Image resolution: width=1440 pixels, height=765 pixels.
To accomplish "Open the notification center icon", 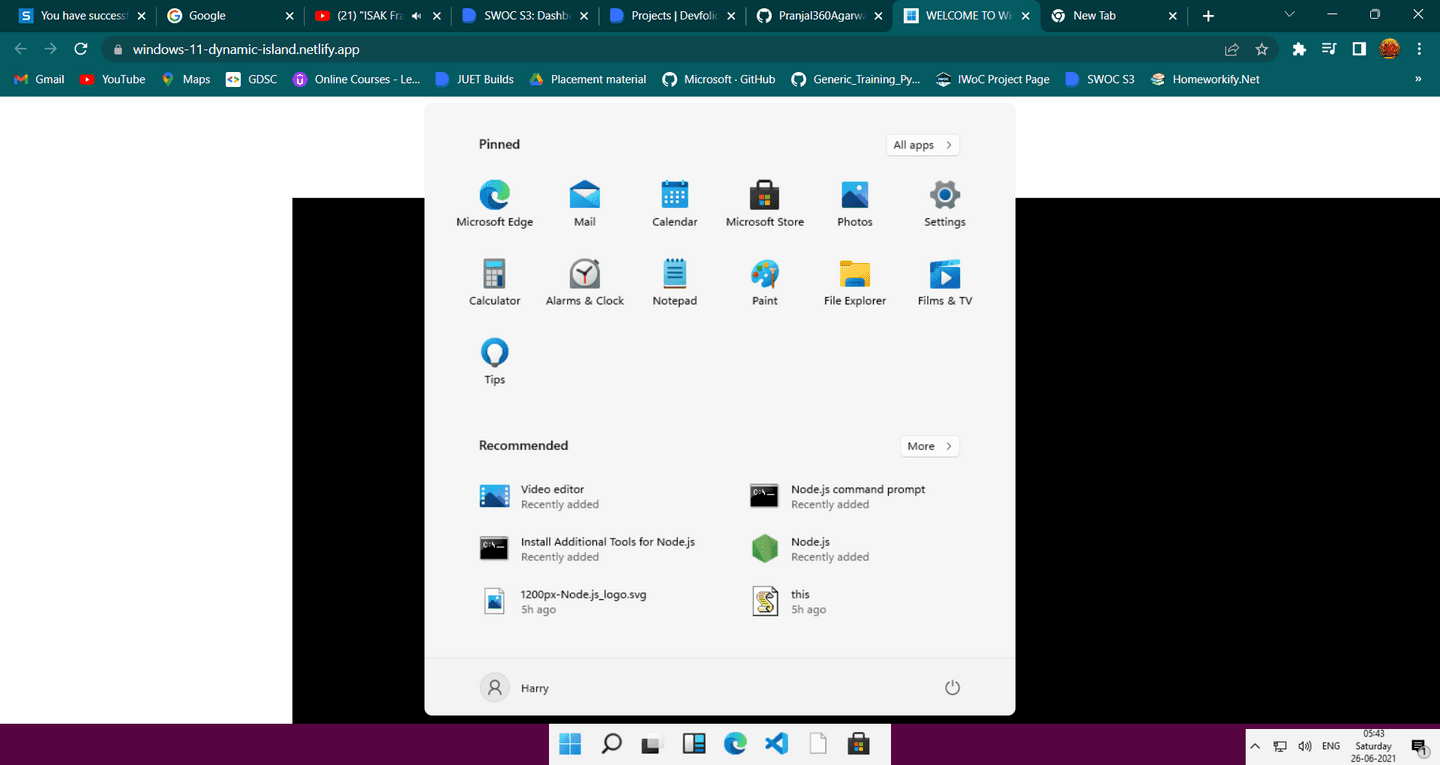I will [1419, 747].
